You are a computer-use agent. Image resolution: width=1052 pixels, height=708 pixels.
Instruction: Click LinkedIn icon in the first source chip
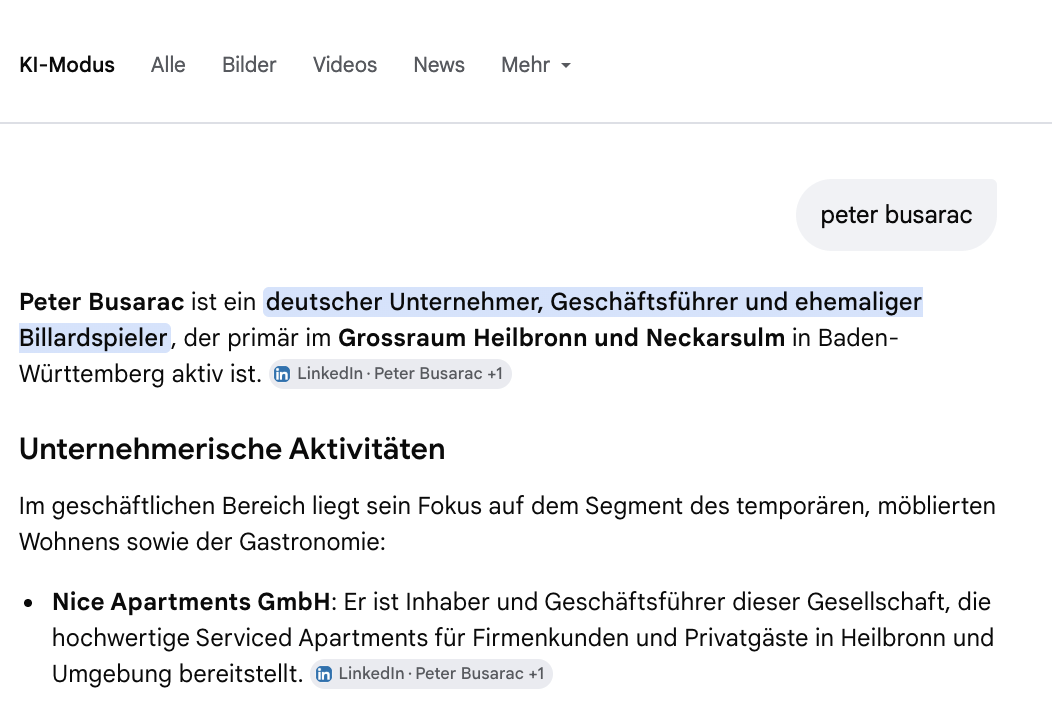click(x=282, y=374)
